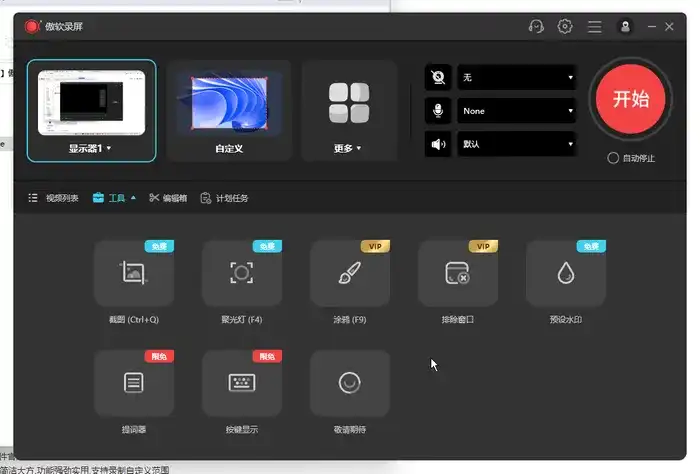This screenshot has width=700, height=474.
Task: Open the hamburger menu in title bar
Action: pyautogui.click(x=594, y=27)
